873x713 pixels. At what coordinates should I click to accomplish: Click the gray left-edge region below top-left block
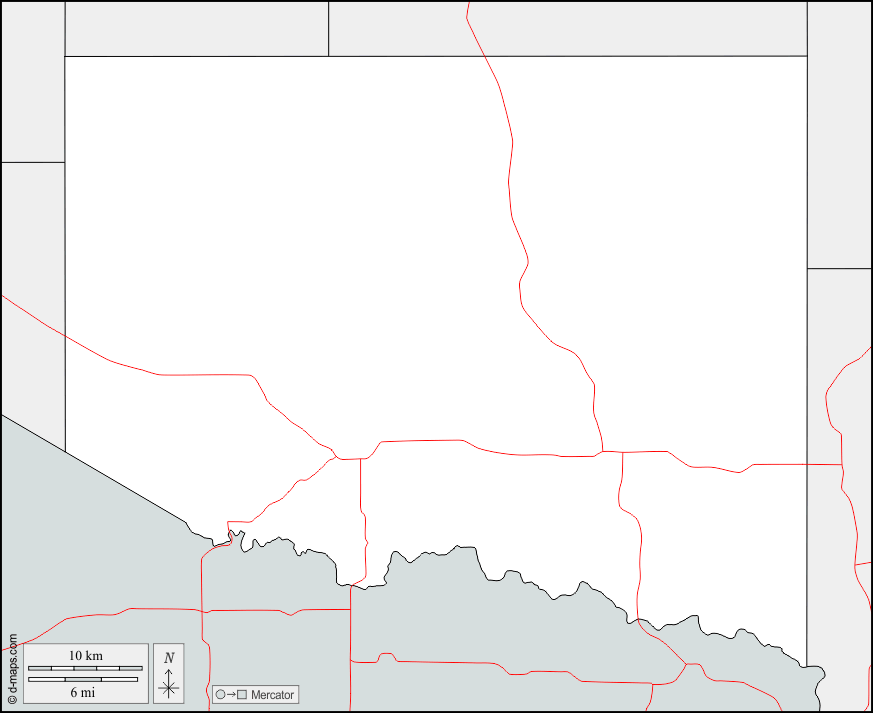(32, 280)
